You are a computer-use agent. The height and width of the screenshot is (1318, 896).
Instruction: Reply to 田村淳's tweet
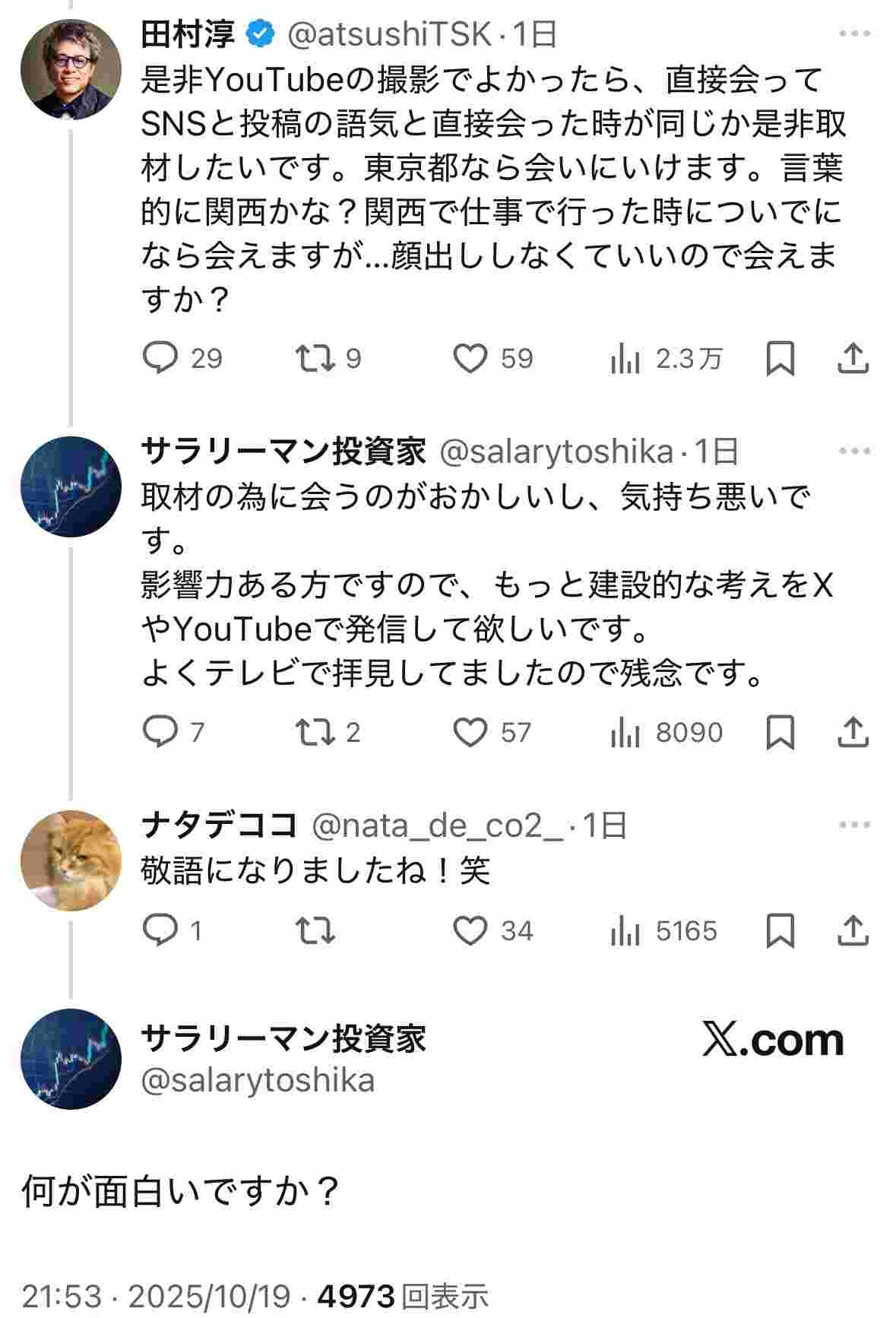160,358
